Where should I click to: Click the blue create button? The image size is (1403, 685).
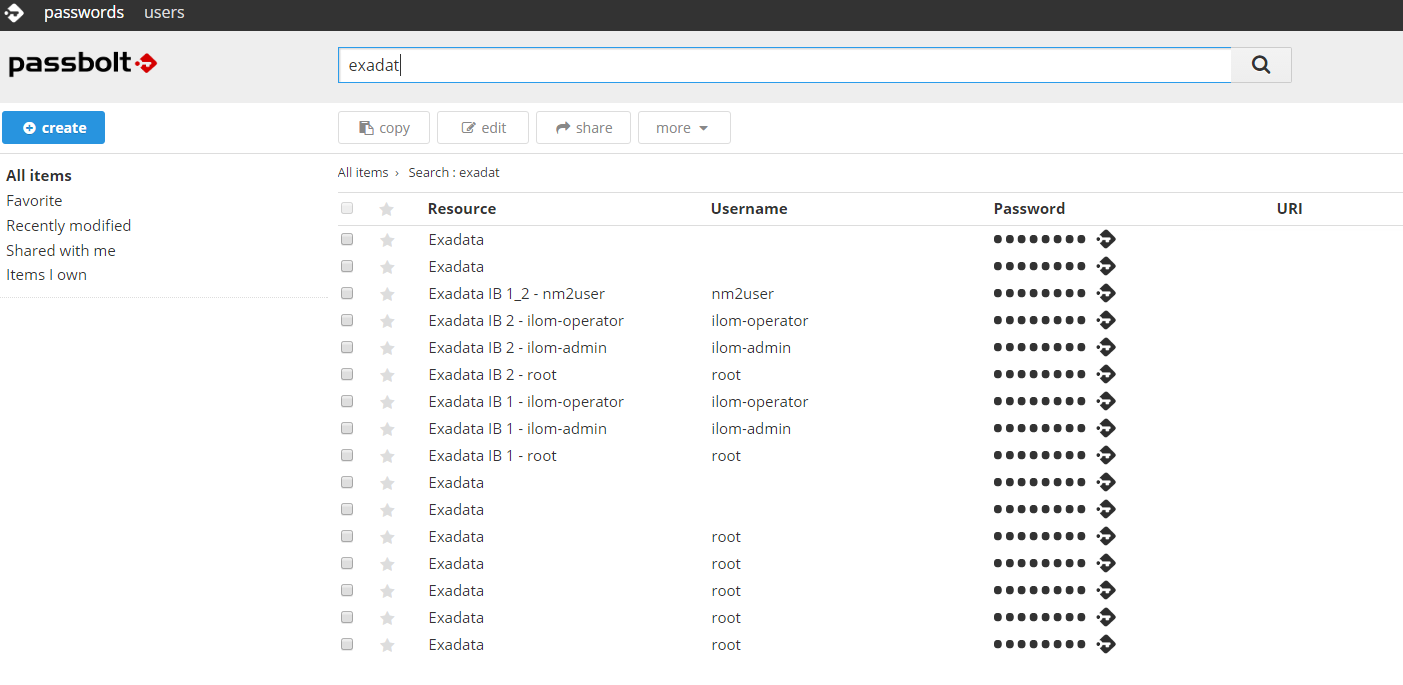tap(53, 128)
